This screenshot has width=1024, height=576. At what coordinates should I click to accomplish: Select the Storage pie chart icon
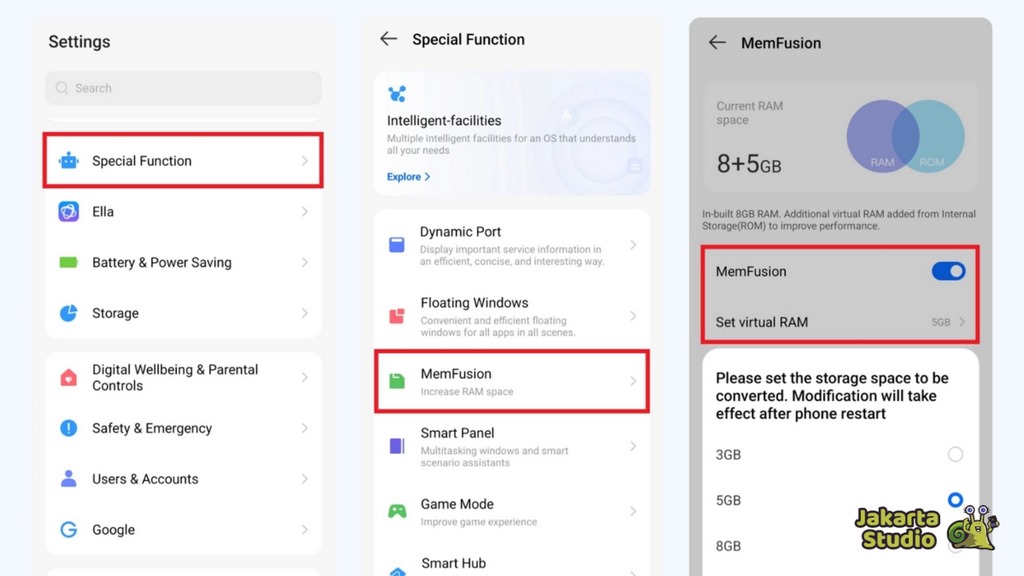68,313
